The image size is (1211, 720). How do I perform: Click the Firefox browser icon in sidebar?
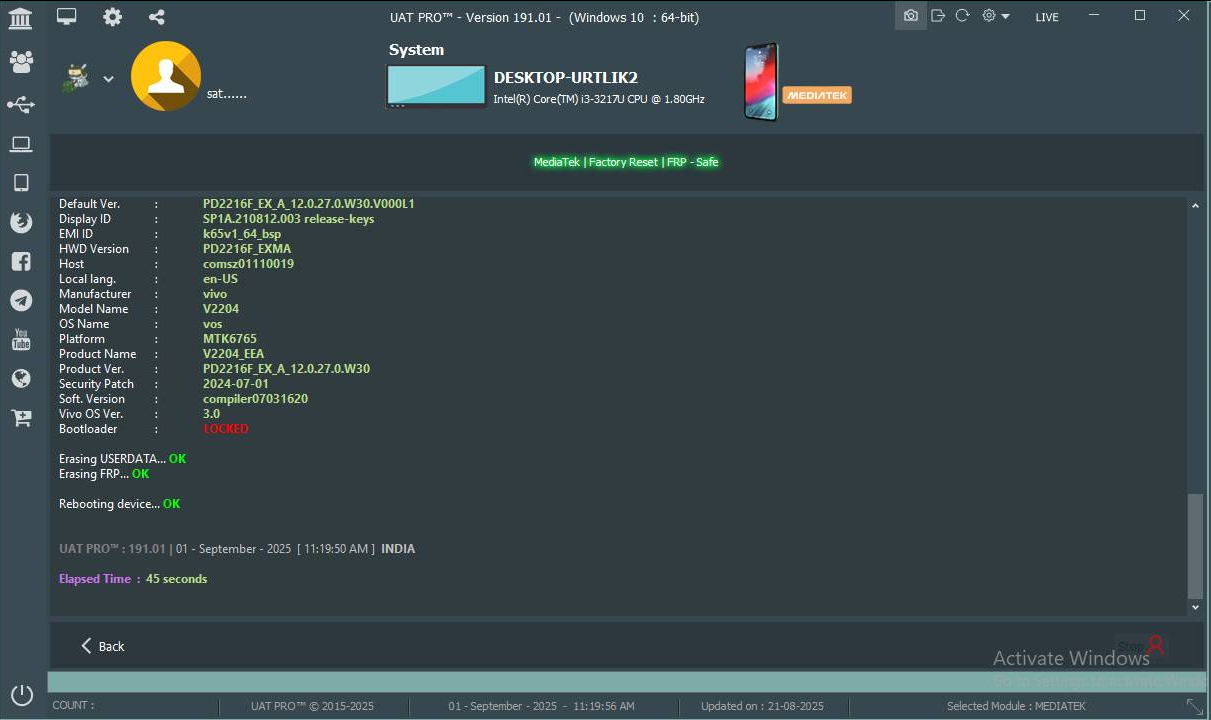click(x=21, y=222)
